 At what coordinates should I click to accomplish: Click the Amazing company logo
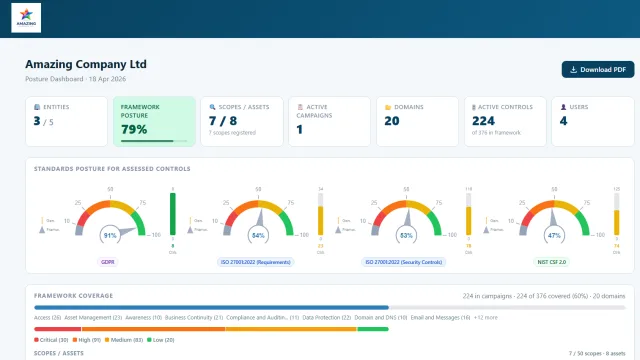pyautogui.click(x=26, y=18)
